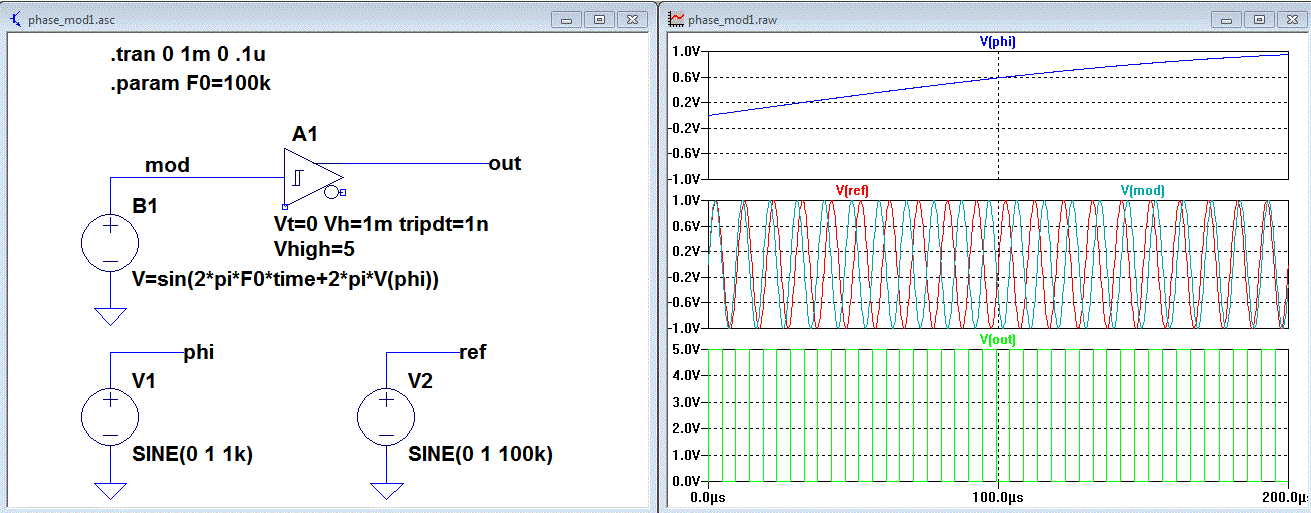Click the ground symbol under V2
This screenshot has height=513, width=1311.
[385, 491]
